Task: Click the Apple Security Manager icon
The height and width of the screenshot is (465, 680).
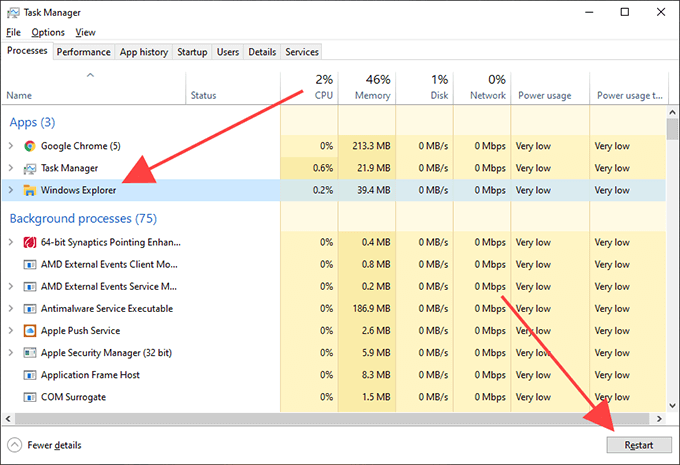Action: 30,353
